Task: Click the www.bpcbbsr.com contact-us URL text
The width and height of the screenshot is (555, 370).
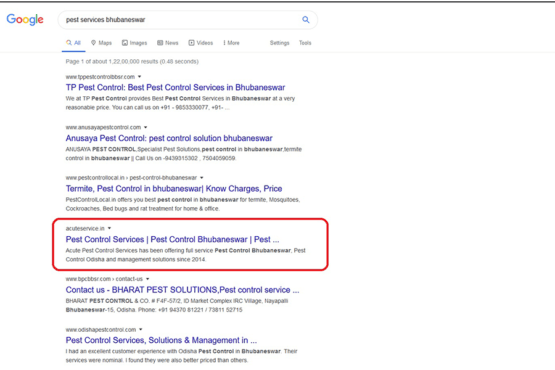Action: tap(104, 279)
